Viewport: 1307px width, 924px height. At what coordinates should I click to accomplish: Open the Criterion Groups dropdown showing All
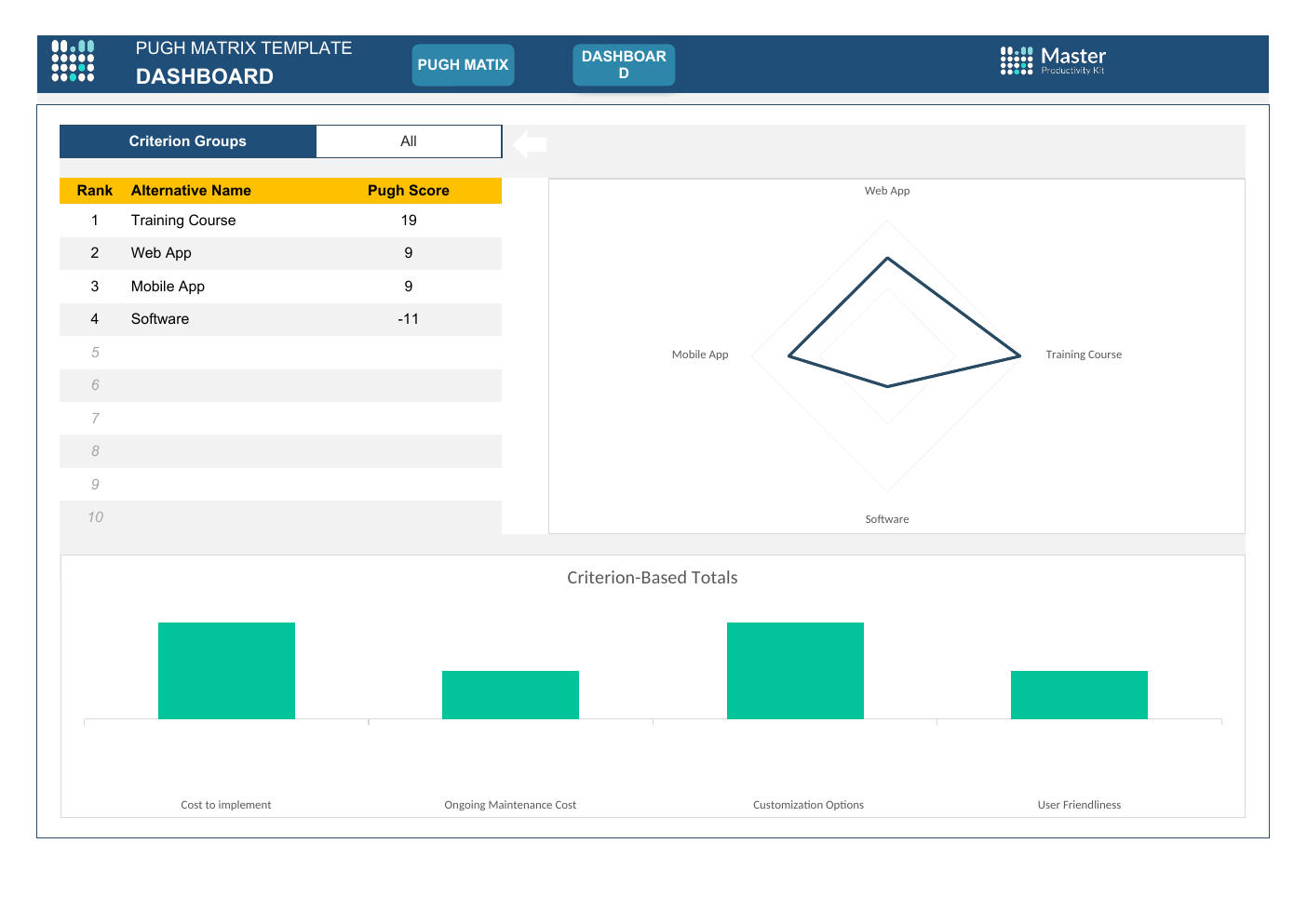pyautogui.click(x=409, y=141)
